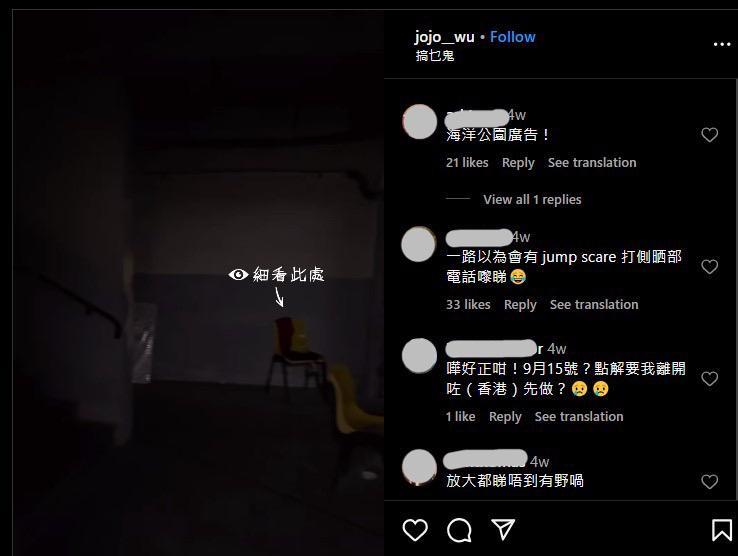The width and height of the screenshot is (738, 556).
Task: Click the dark video on the chair
Action: tap(297, 353)
